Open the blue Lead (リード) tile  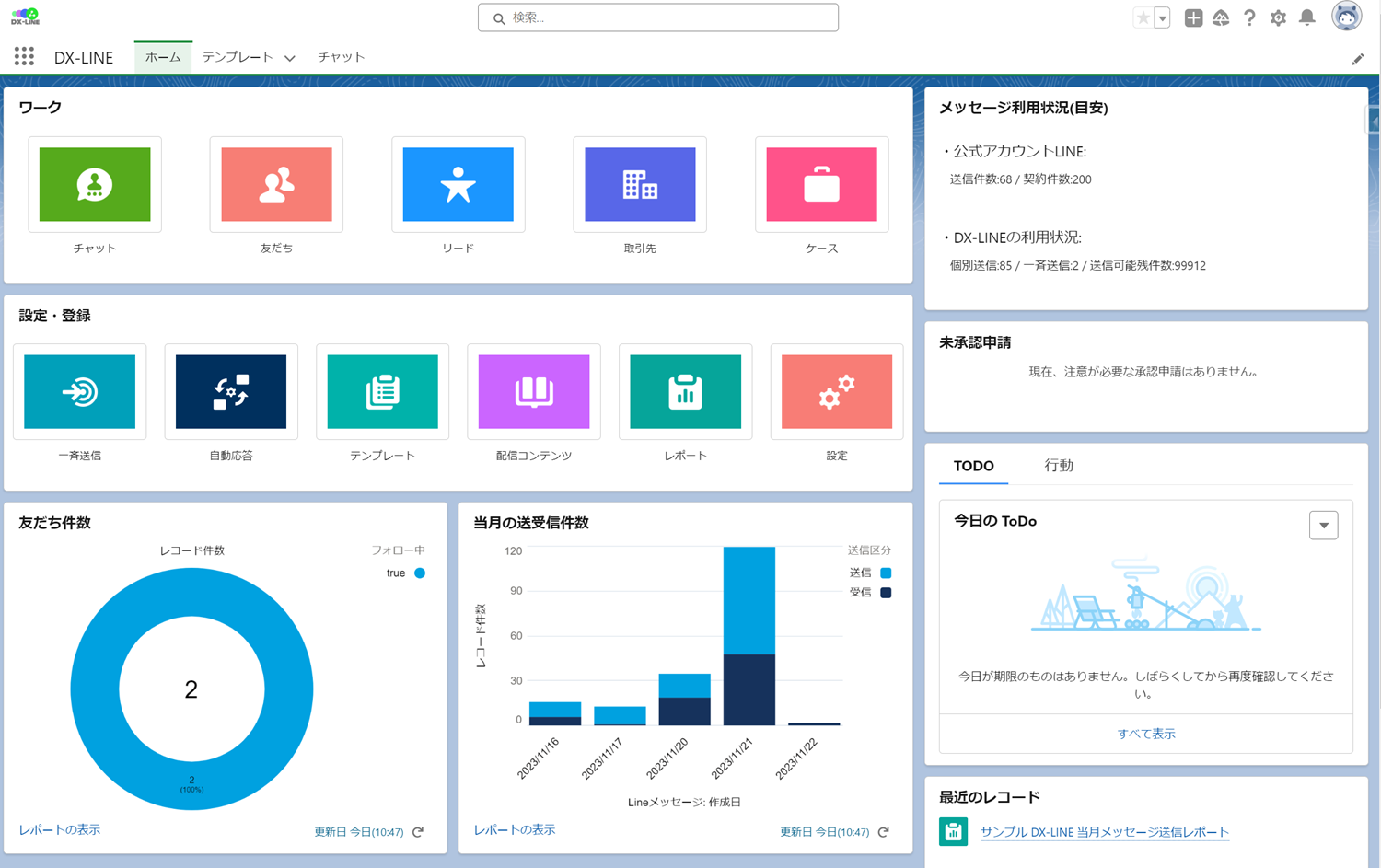458,184
